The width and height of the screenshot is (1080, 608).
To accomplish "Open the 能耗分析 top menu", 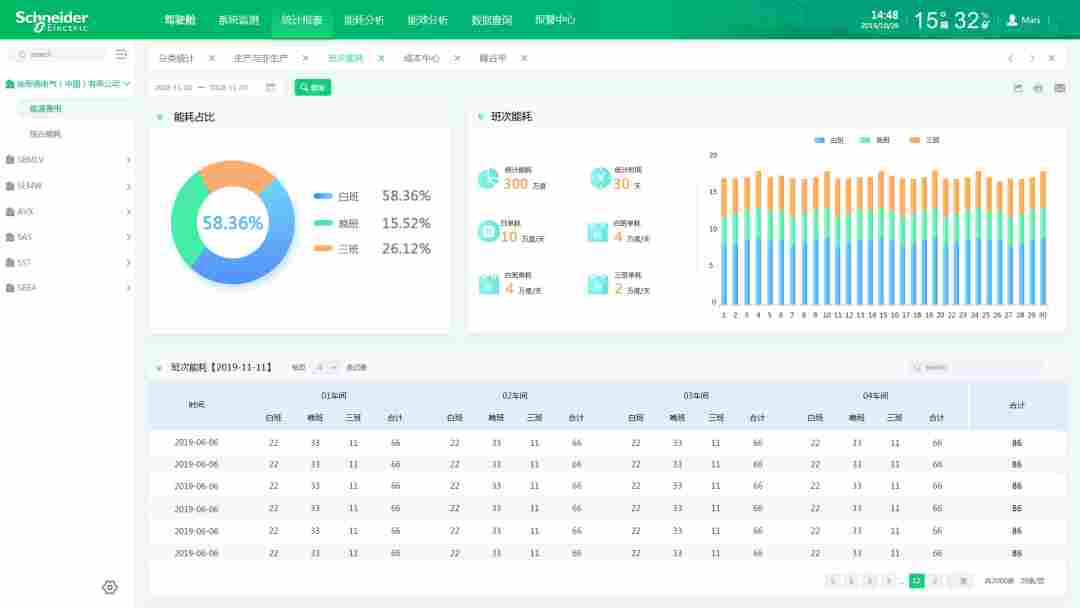I will pyautogui.click(x=363, y=20).
